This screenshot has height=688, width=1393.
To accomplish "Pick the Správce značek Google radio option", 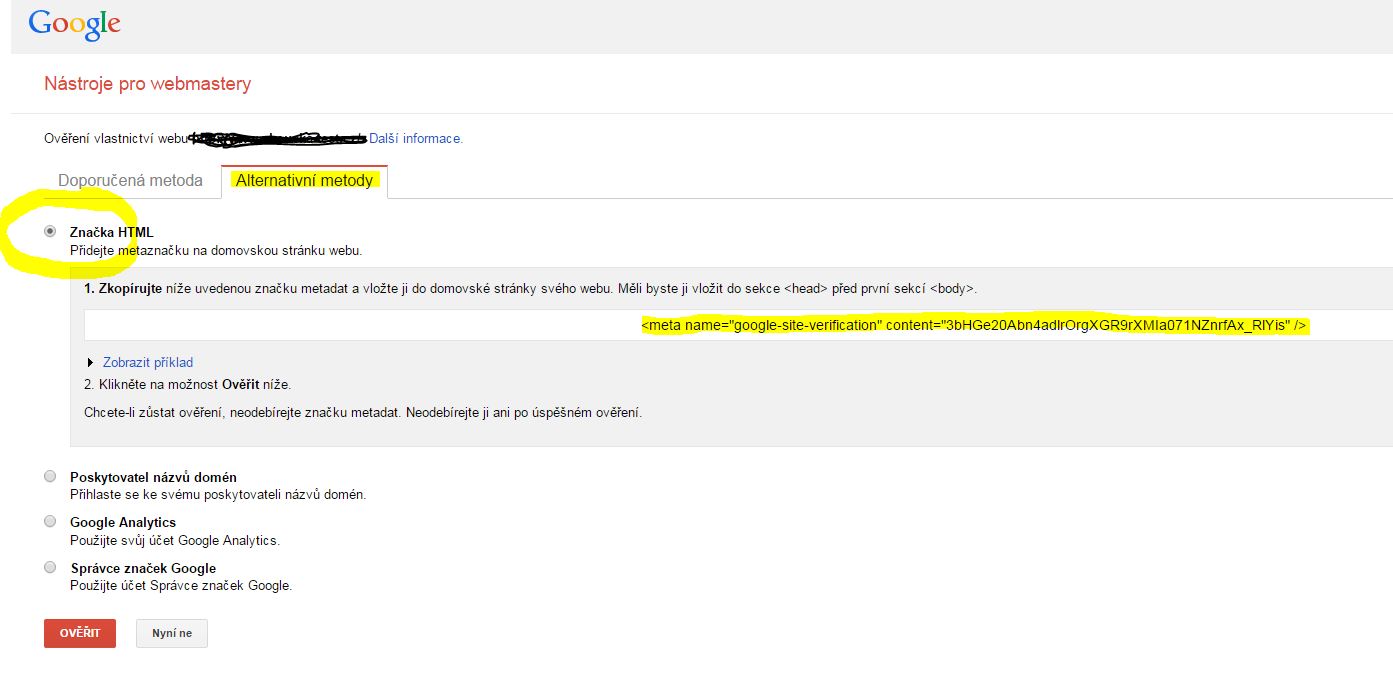I will point(50,567).
